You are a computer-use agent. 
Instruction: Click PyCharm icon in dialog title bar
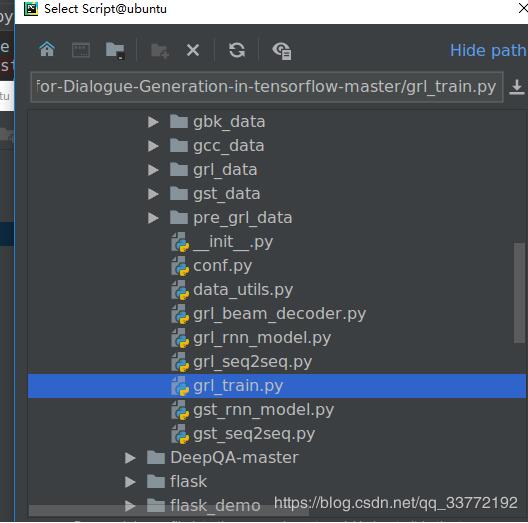point(31,9)
